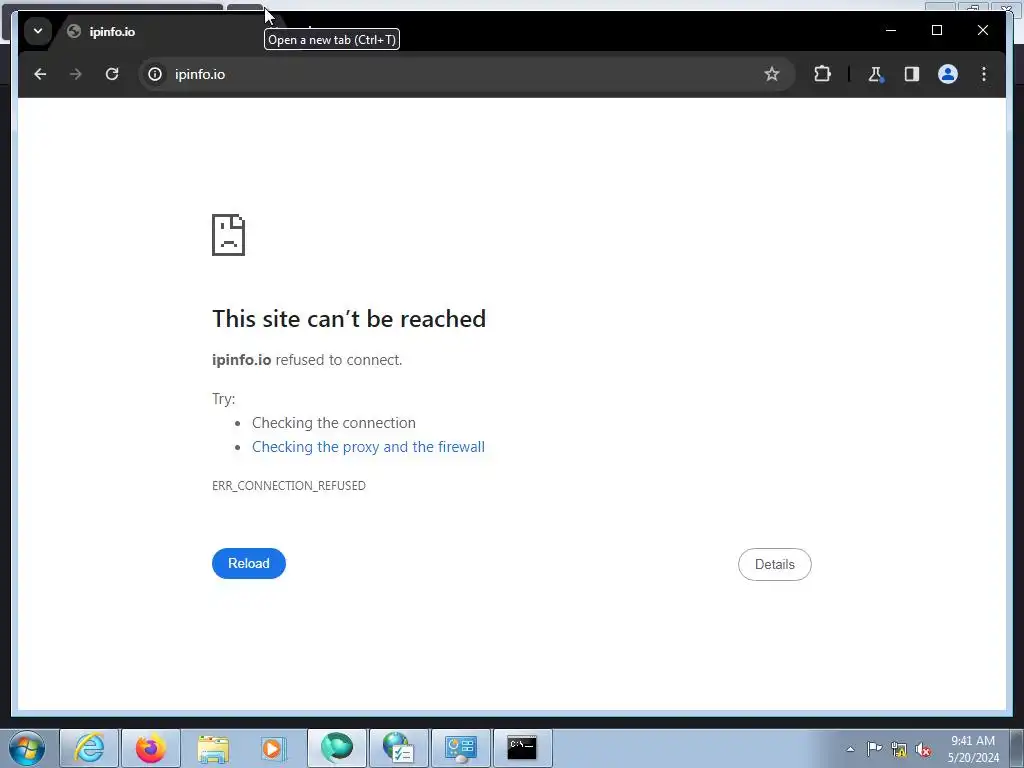Image resolution: width=1024 pixels, height=768 pixels.
Task: Show the side panel
Action: 912,74
